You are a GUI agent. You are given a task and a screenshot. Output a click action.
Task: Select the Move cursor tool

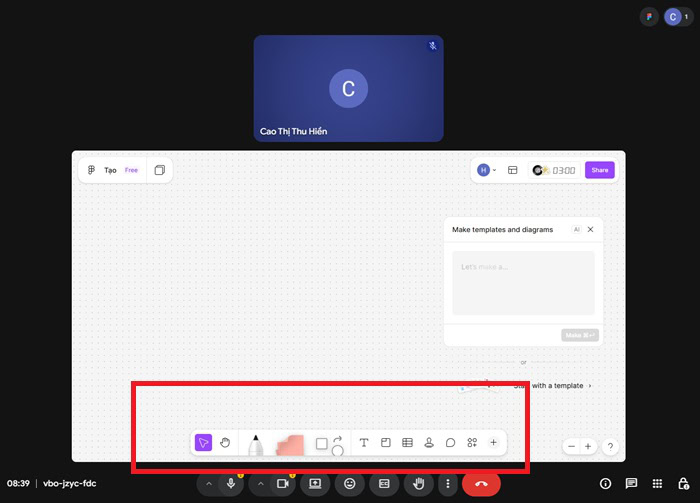click(x=203, y=443)
